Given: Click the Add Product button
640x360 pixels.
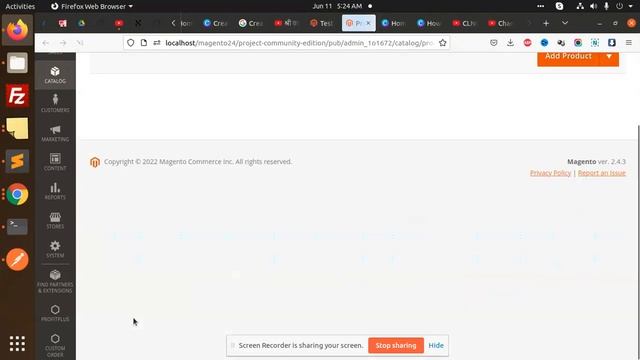Looking at the screenshot, I should [x=568, y=57].
